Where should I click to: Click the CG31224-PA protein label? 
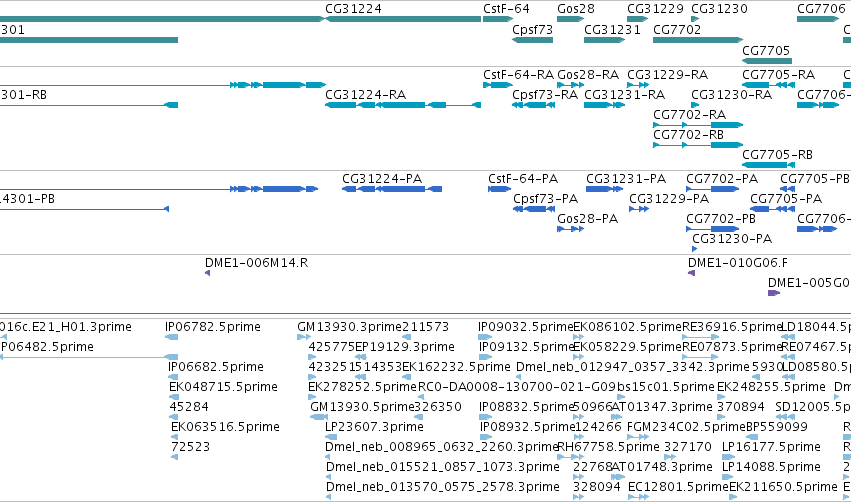[x=382, y=179]
